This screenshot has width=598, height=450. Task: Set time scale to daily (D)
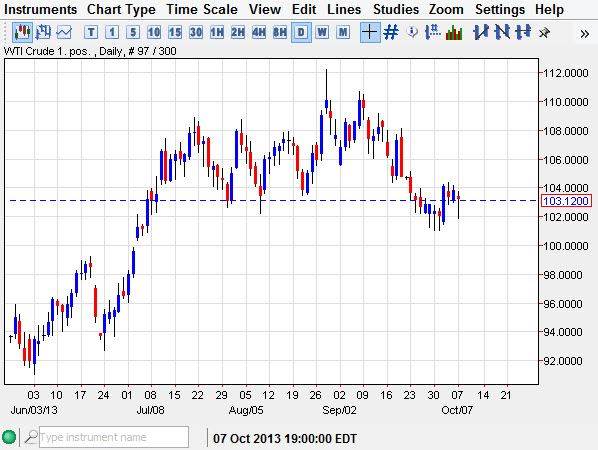coord(301,32)
